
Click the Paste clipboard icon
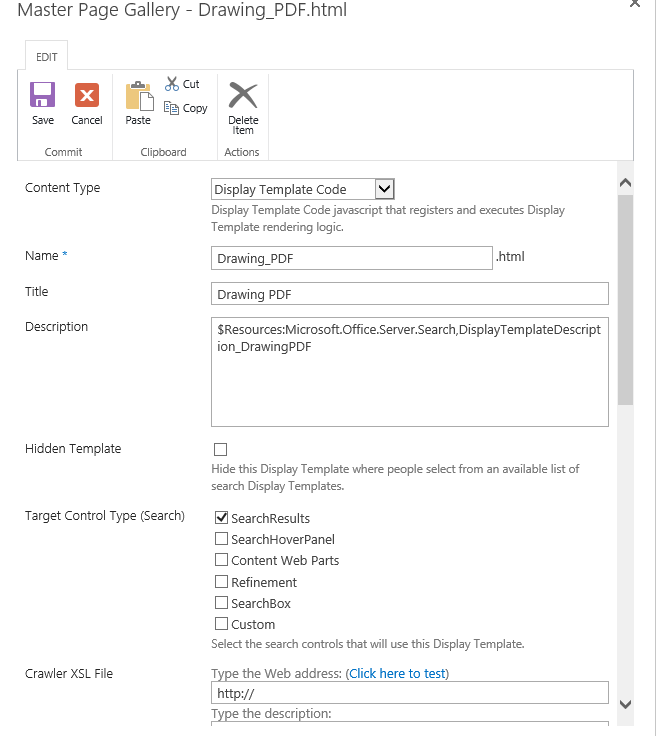point(139,96)
